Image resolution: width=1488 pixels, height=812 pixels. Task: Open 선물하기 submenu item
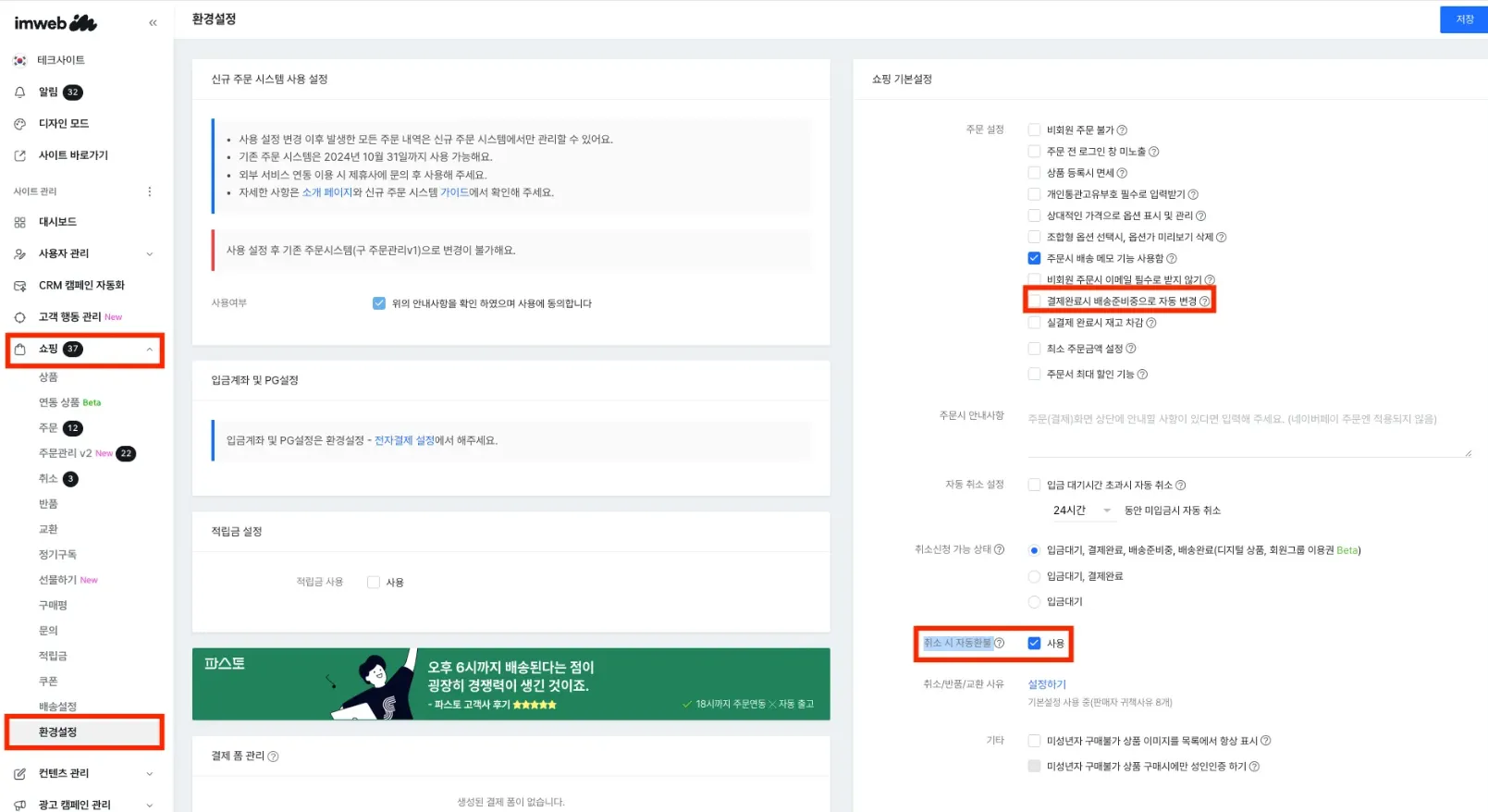pos(68,581)
